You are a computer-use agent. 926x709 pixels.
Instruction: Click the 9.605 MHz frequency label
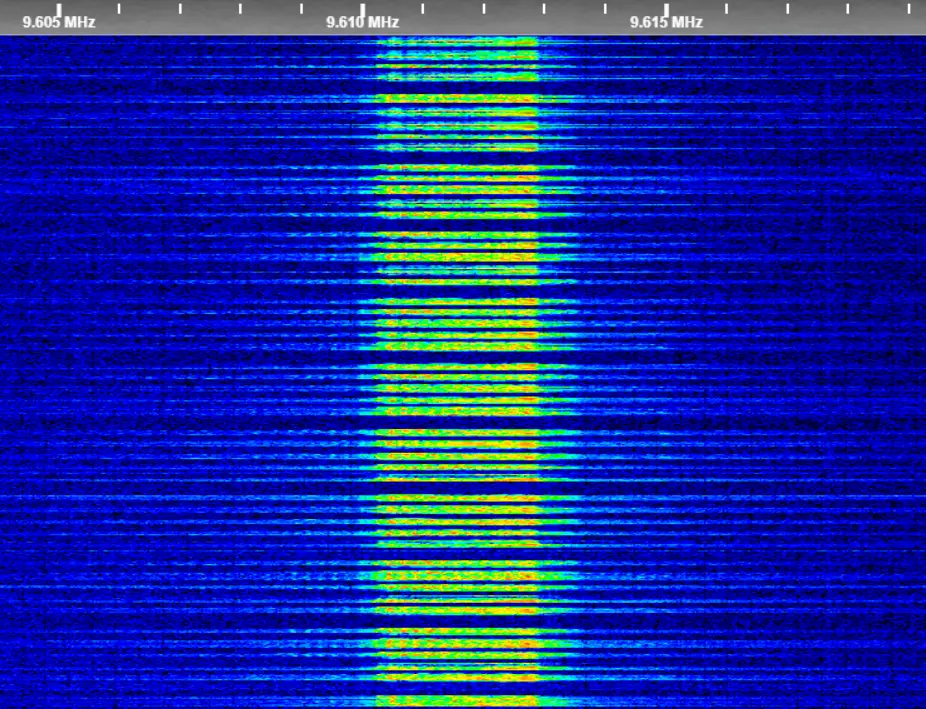point(58,22)
